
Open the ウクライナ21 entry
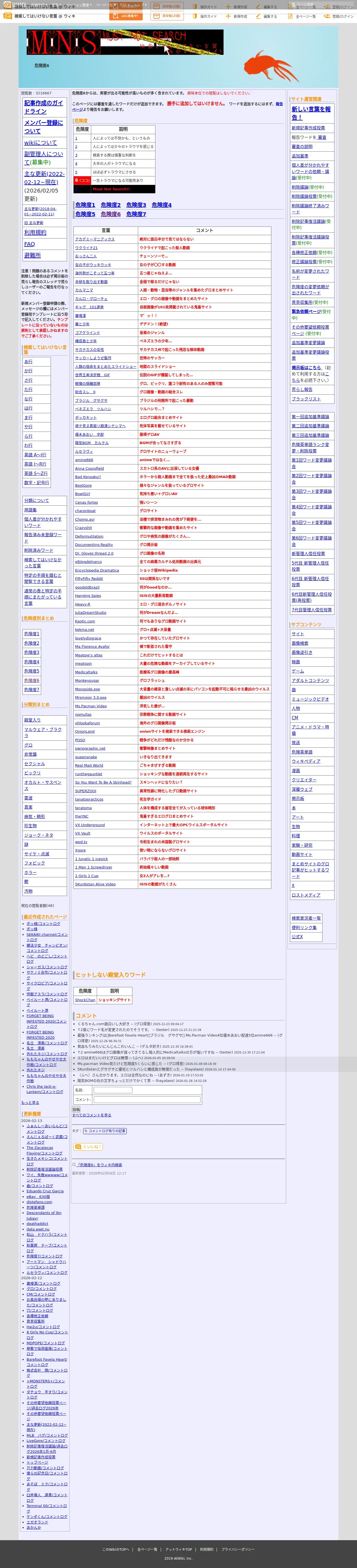[86, 248]
